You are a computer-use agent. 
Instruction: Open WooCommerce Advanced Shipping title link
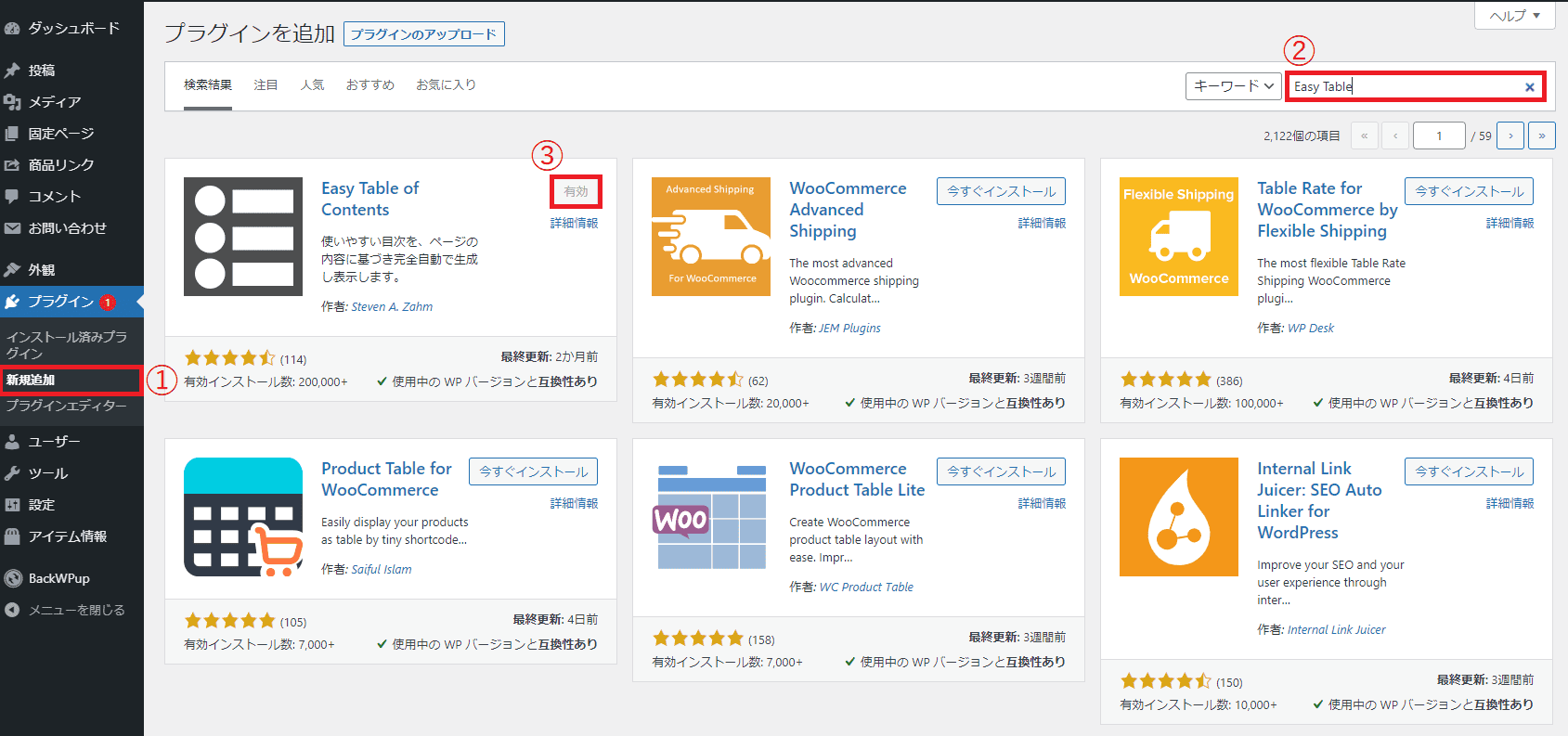(848, 210)
